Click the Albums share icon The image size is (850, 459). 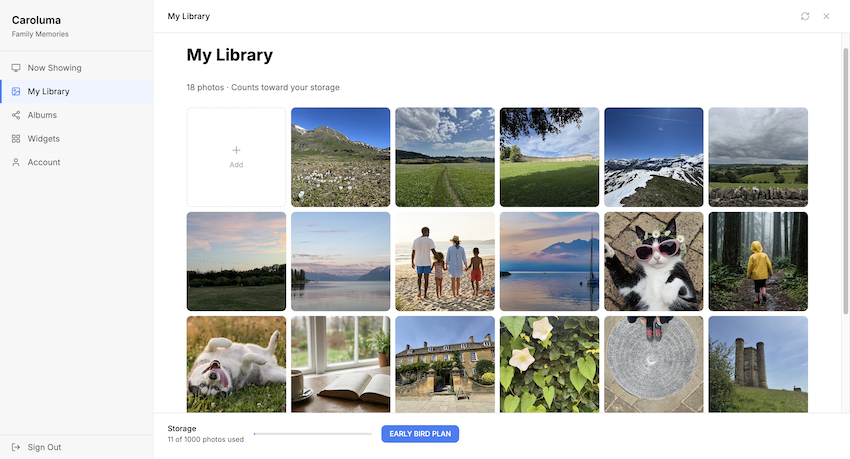16,115
